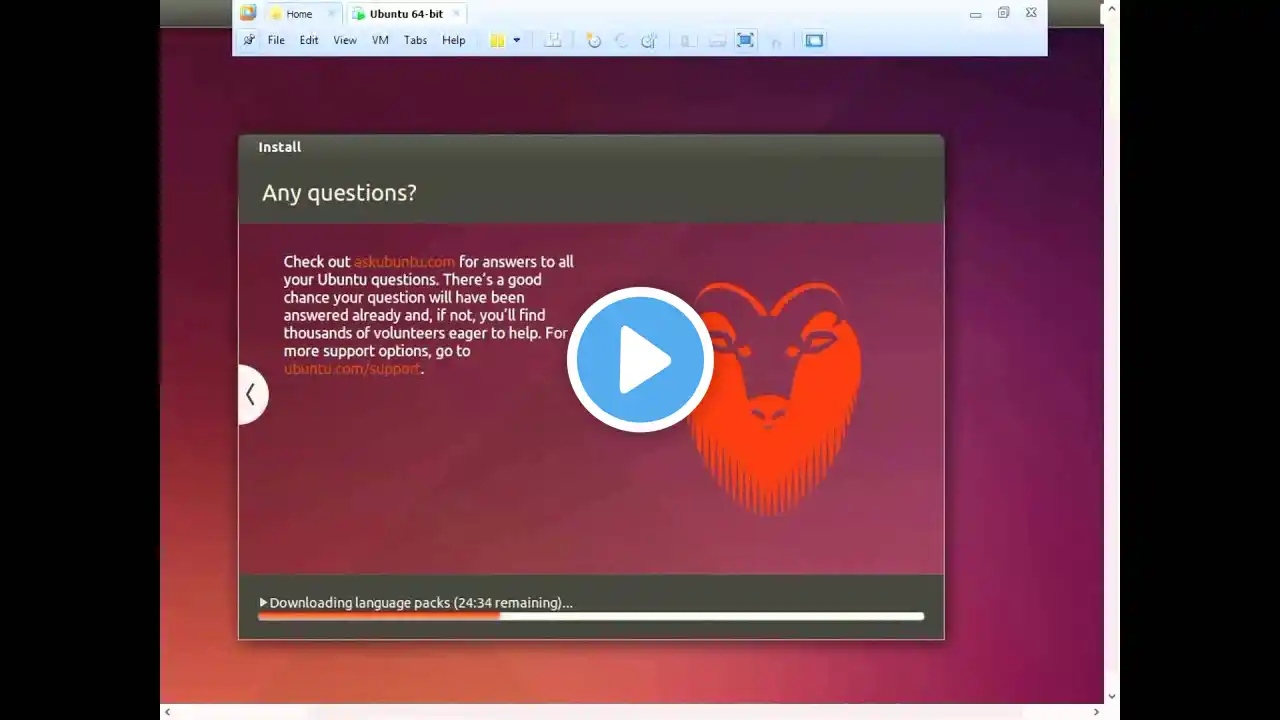Click the VMware application logo icon
1280x720 pixels.
coord(248,13)
